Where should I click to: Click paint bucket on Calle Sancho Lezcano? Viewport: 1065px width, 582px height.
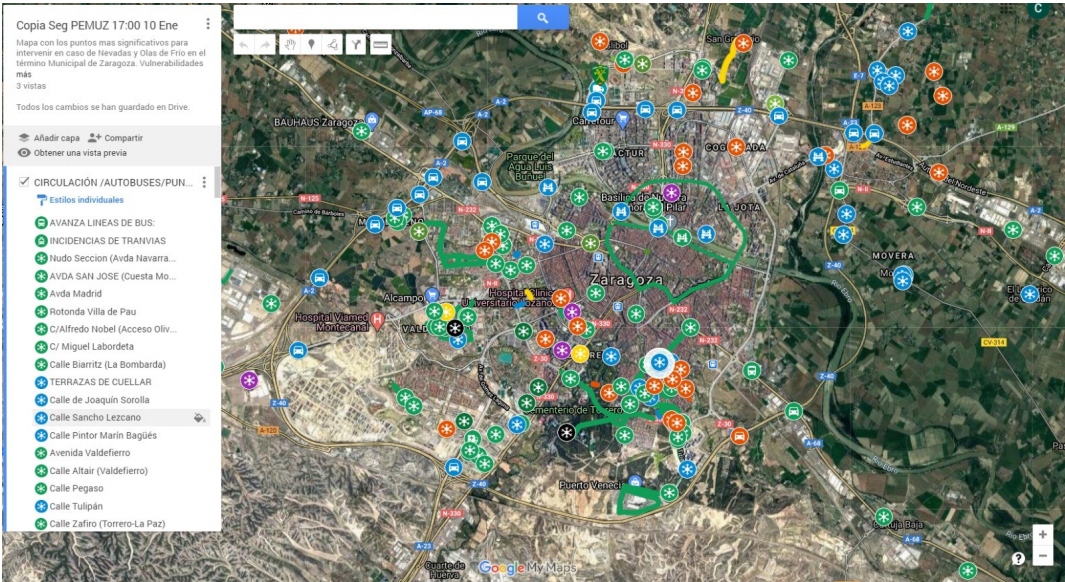click(199, 418)
